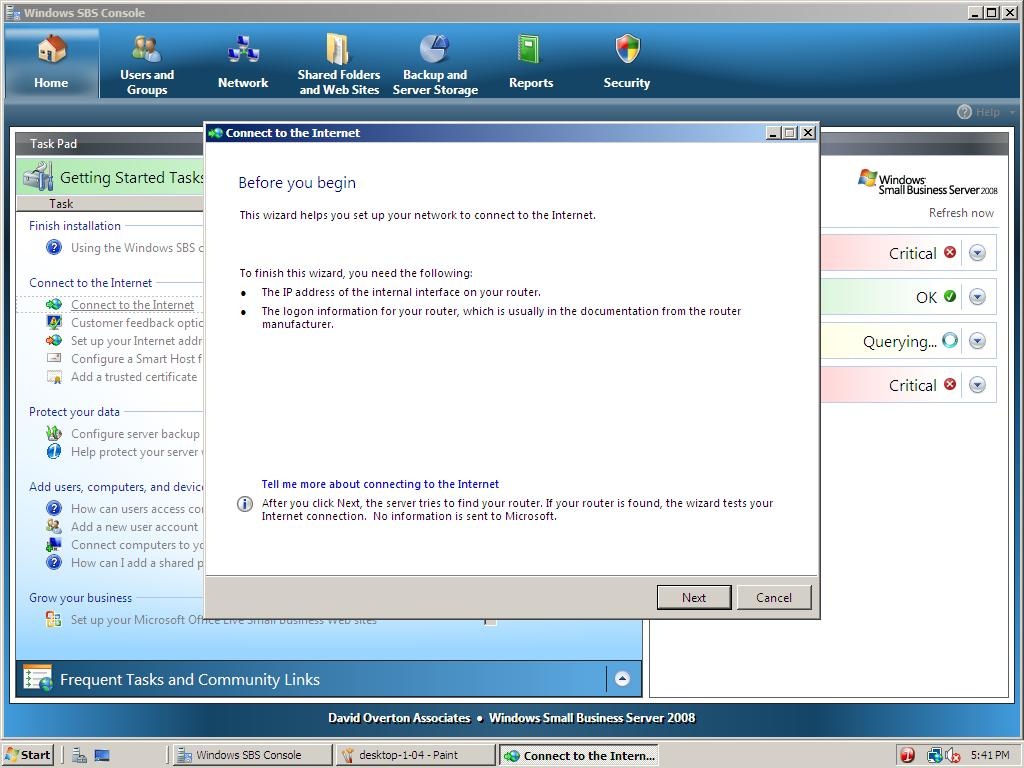Cancel the Connect to the Internet wizard
This screenshot has height=768, width=1024.
click(x=774, y=598)
